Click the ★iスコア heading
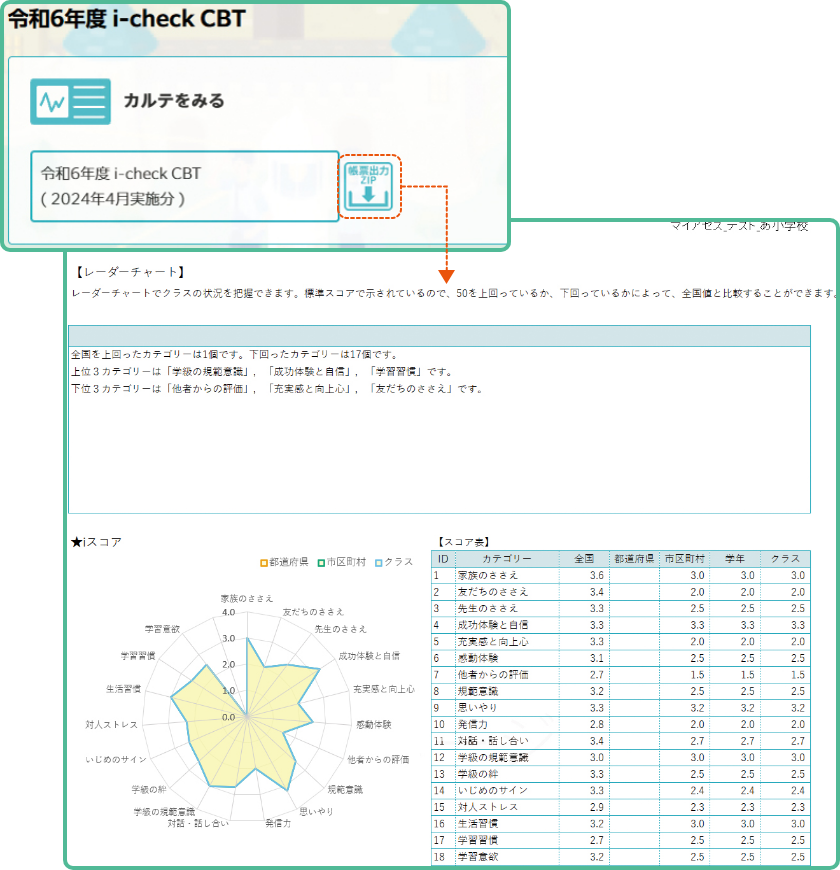The width and height of the screenshot is (840, 870). [x=96, y=542]
